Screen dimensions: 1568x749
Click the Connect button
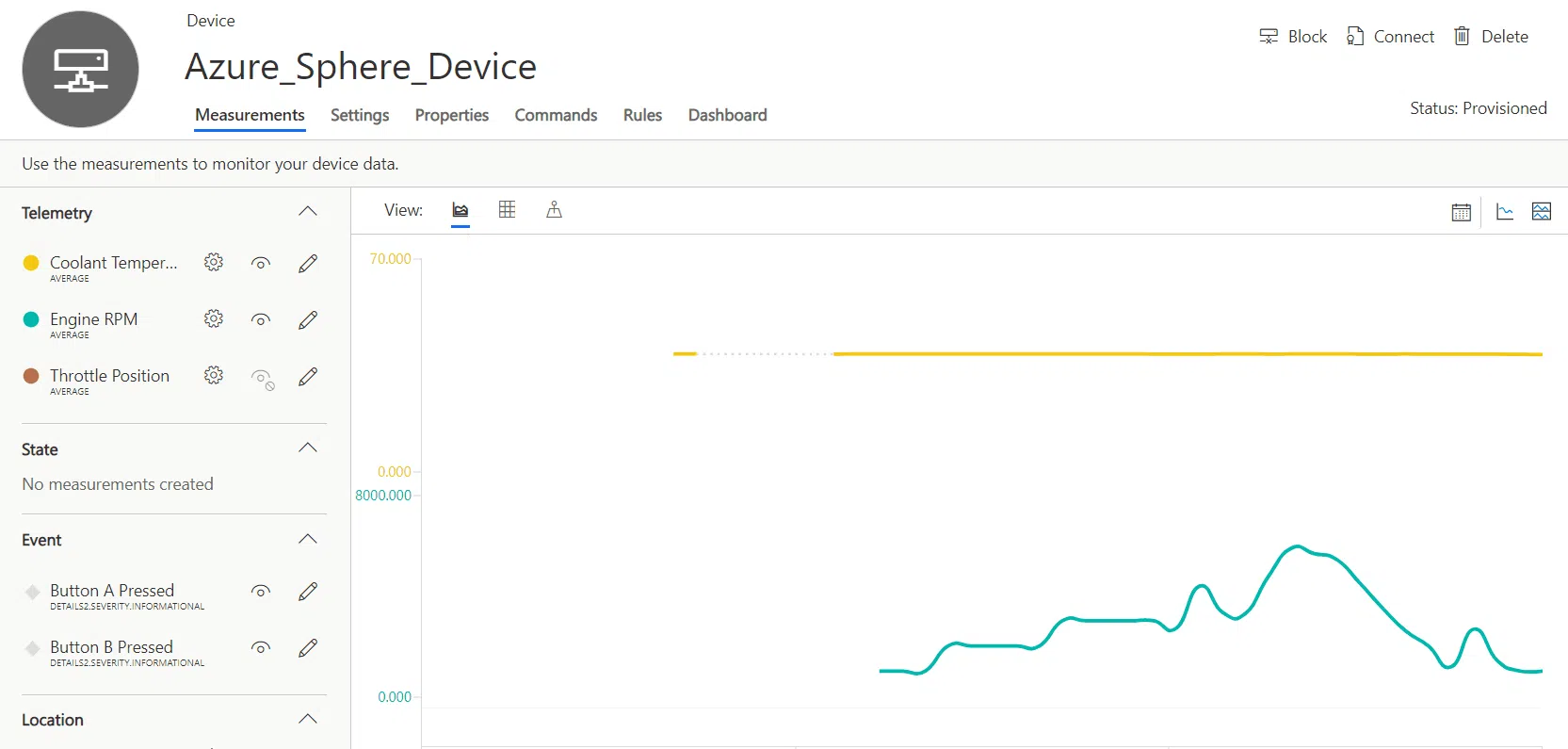1390,37
